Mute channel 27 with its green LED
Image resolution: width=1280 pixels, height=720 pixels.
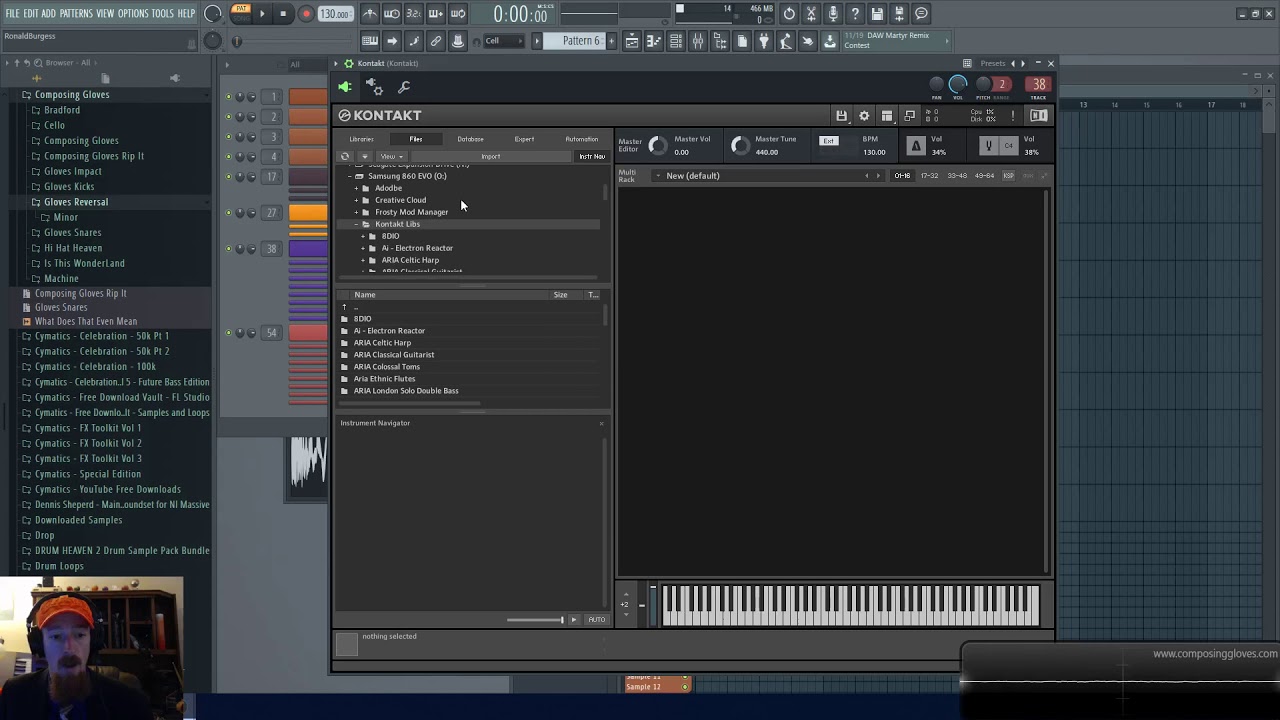tap(228, 213)
